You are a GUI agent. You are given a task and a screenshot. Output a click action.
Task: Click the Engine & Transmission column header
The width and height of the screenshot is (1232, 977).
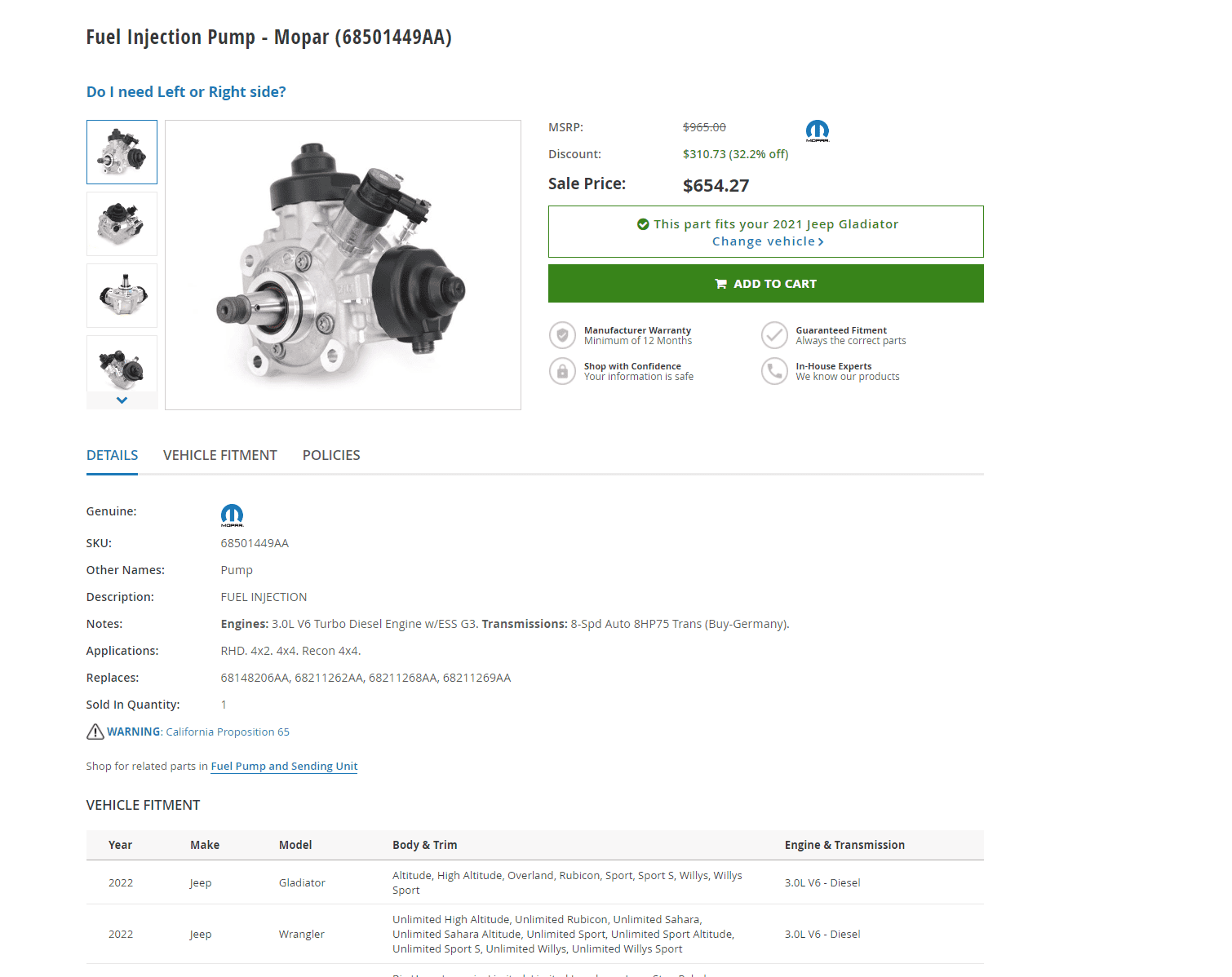844,845
